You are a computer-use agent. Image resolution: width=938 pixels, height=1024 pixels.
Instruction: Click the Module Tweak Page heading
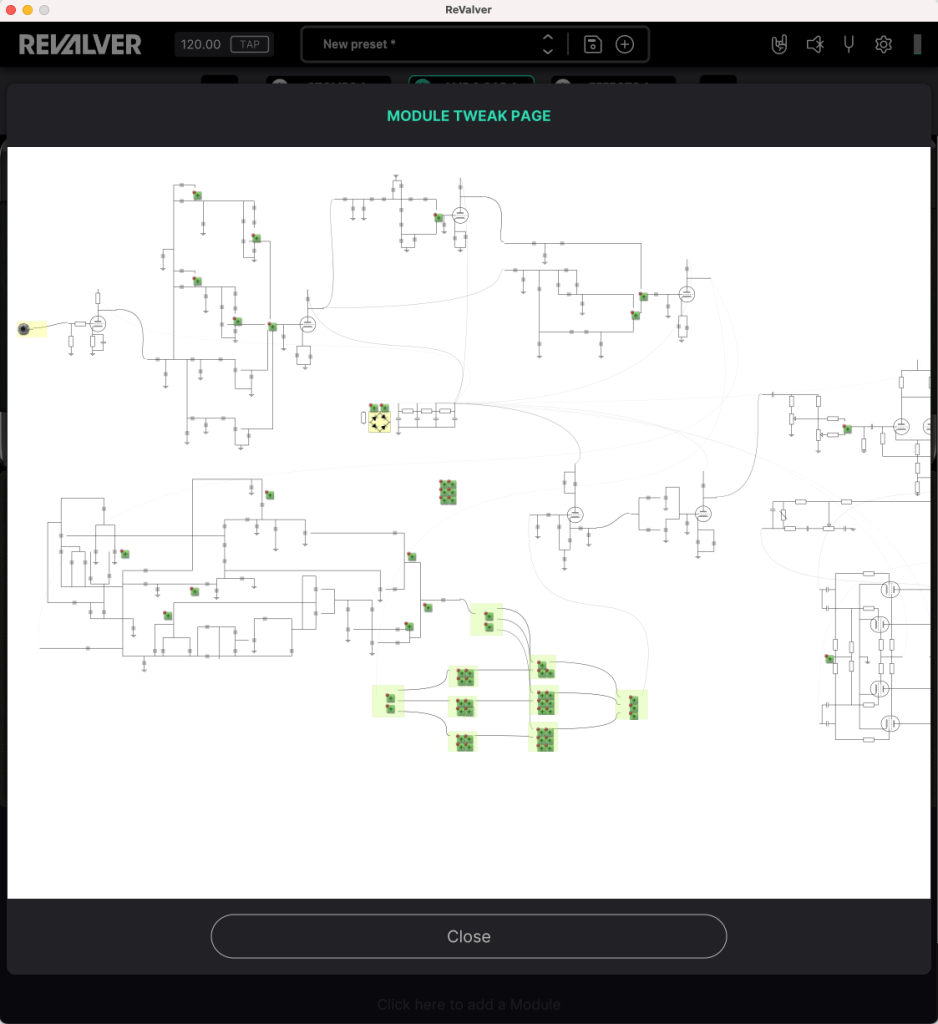click(468, 116)
